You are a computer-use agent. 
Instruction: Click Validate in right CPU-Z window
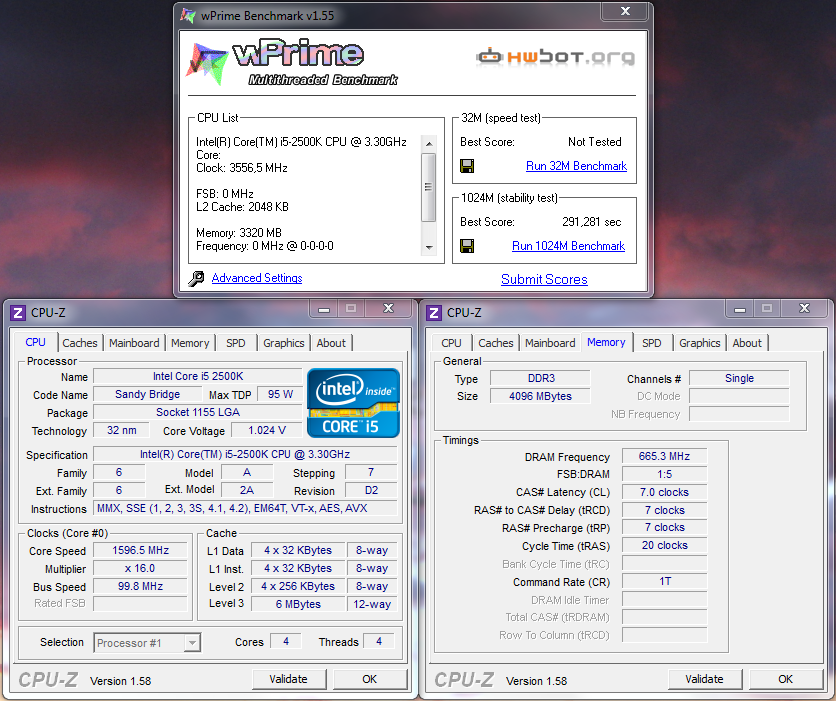tap(704, 679)
